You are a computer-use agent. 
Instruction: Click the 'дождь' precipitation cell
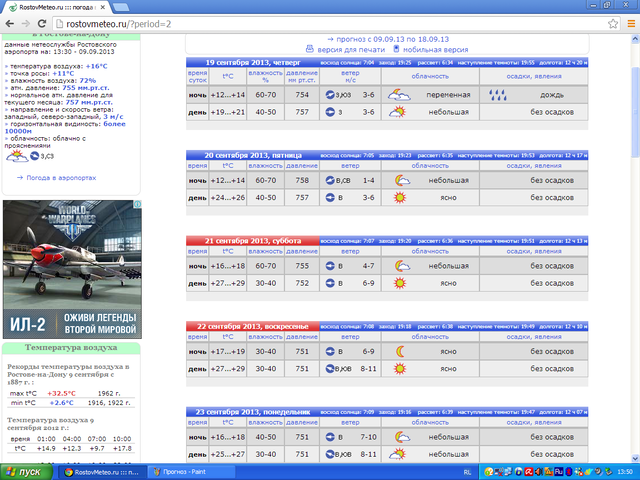coord(552,95)
